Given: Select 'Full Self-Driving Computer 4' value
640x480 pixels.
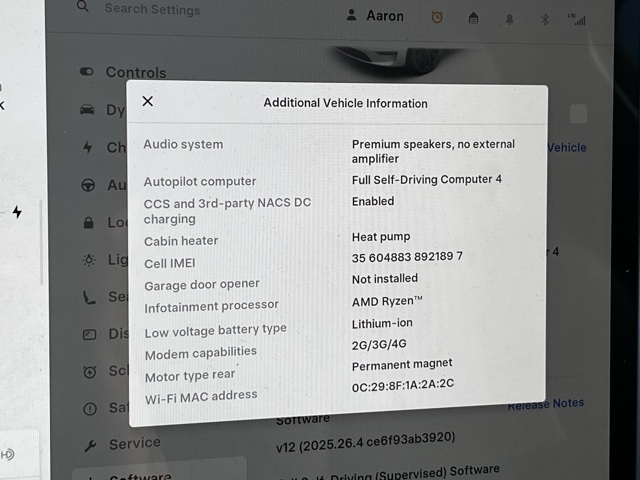Looking at the screenshot, I should (427, 180).
